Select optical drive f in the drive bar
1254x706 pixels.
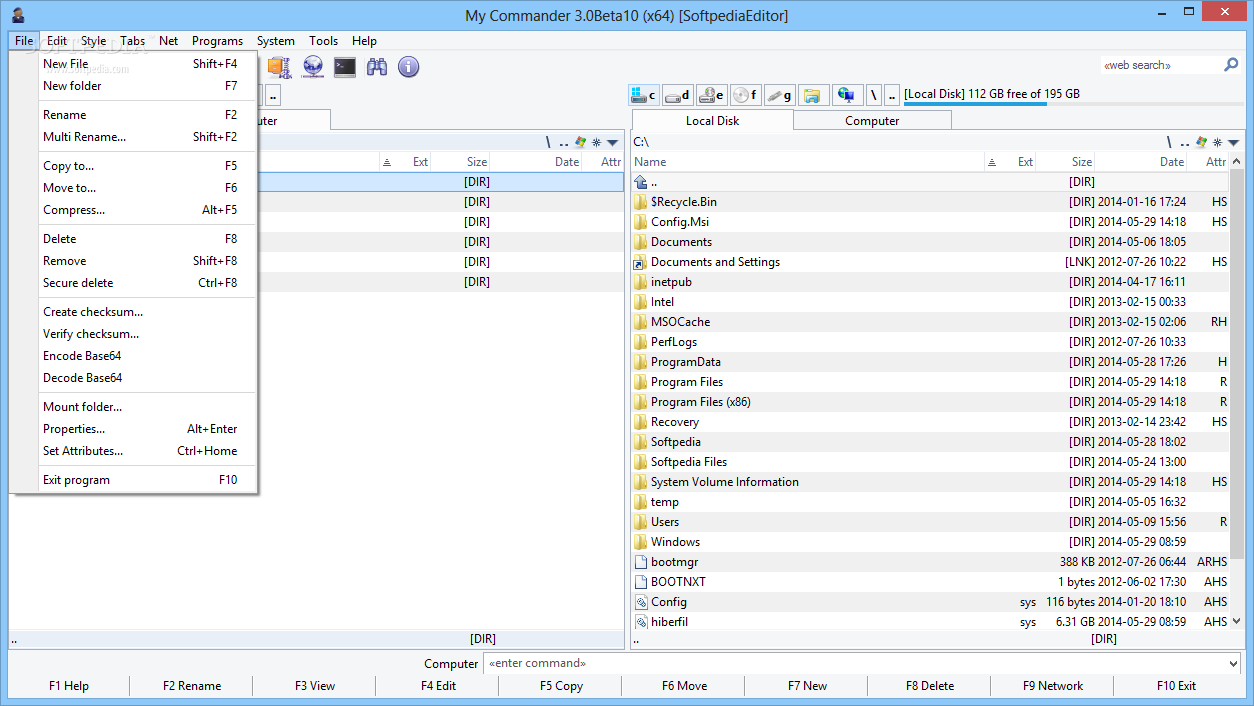(746, 95)
